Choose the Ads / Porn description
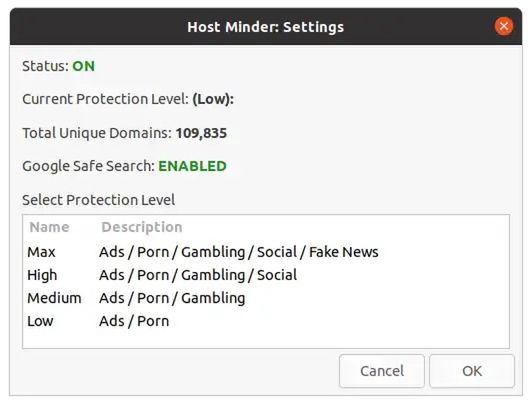 pyautogui.click(x=134, y=321)
